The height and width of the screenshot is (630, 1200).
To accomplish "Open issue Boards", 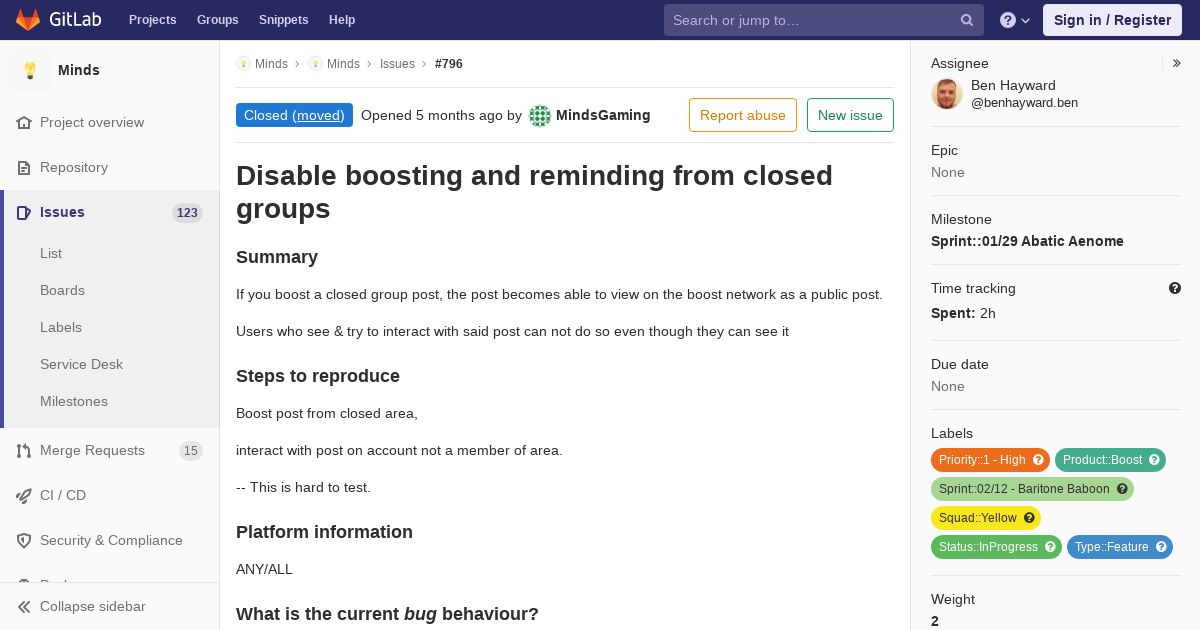I will 62,290.
